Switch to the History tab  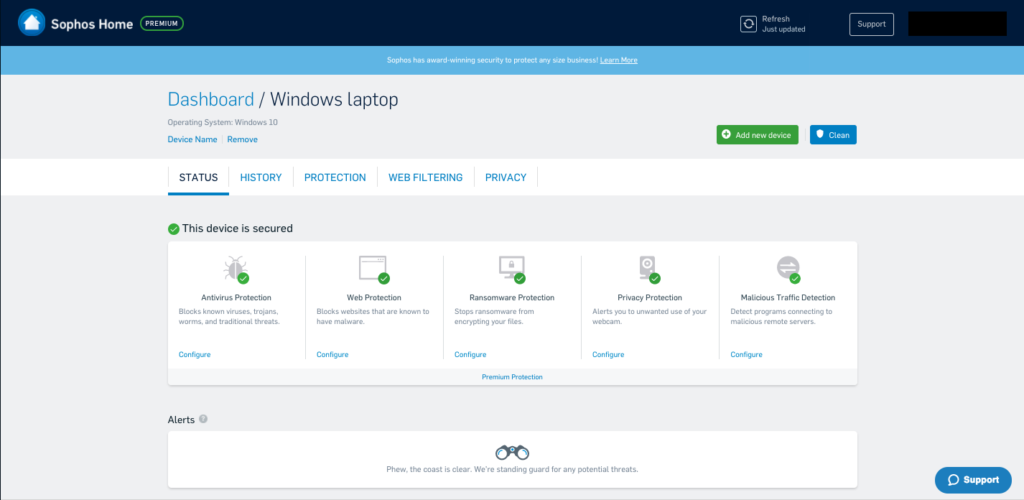[x=260, y=178]
